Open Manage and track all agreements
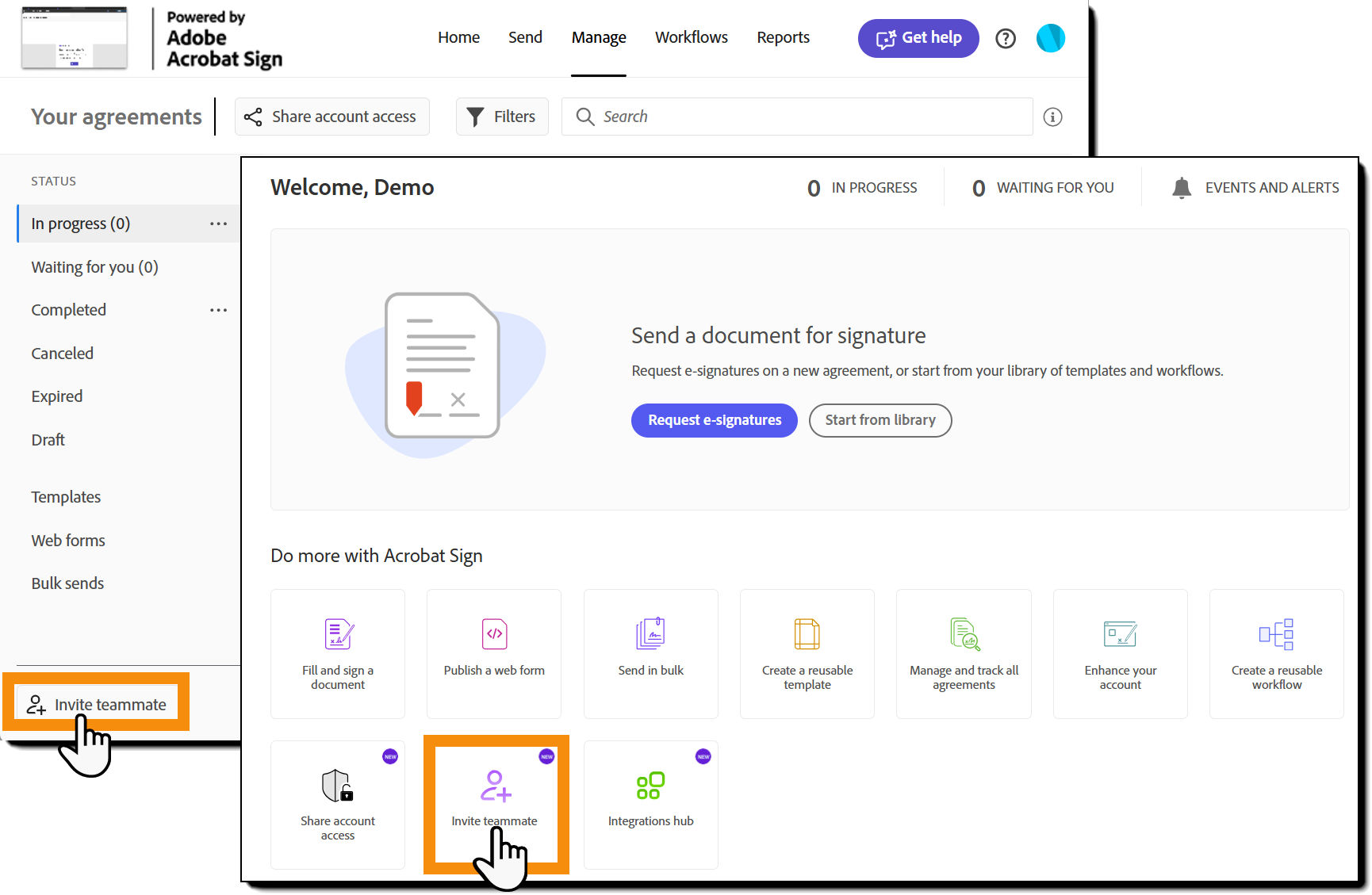This screenshot has width=1372, height=895. click(x=963, y=653)
